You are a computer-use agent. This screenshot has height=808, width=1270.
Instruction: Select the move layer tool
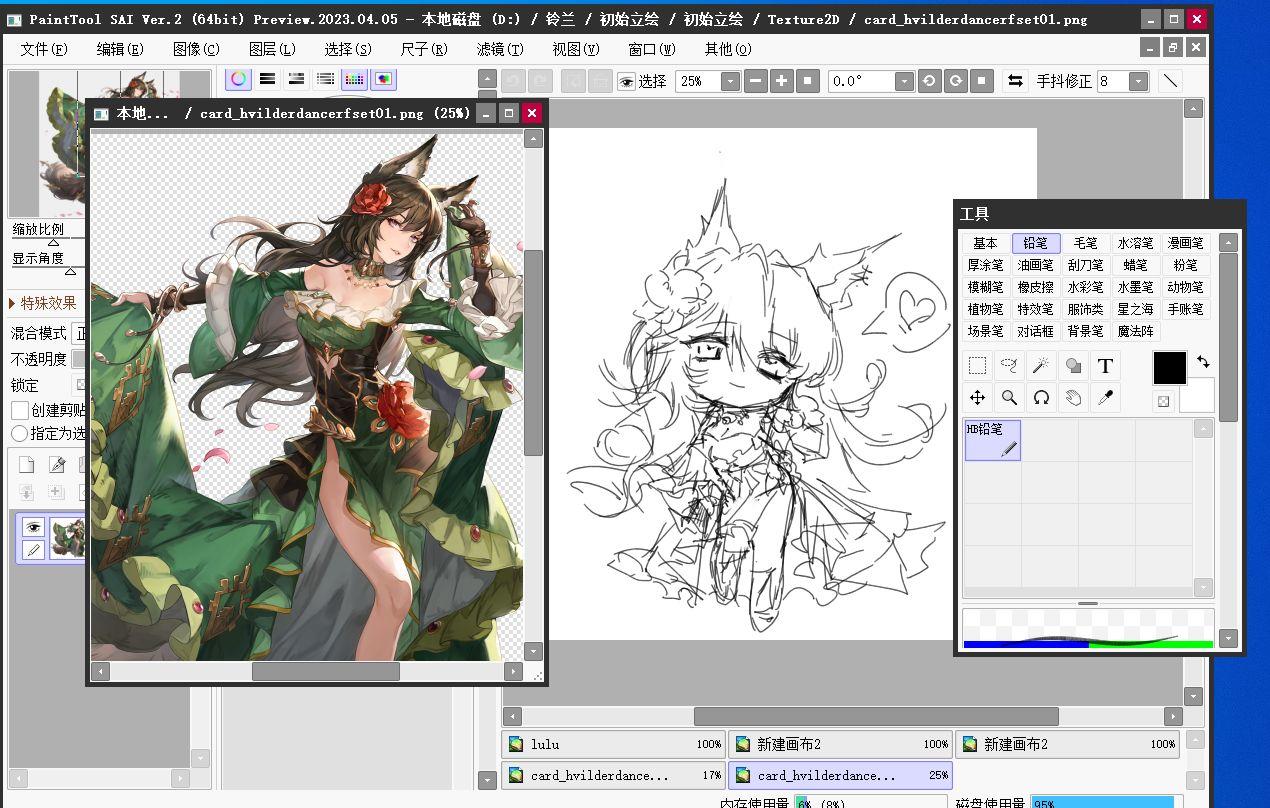coord(977,398)
